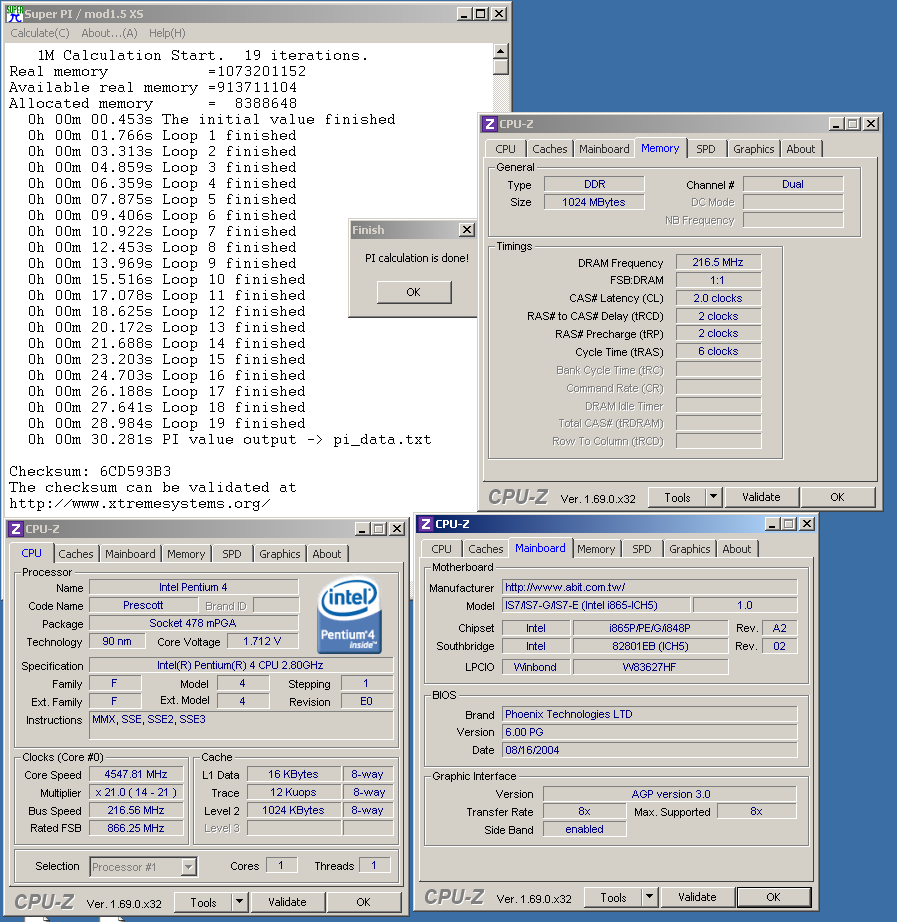This screenshot has height=922, width=897.
Task: Expand Tools dropdown arrow in CPU window
Action: [239, 903]
